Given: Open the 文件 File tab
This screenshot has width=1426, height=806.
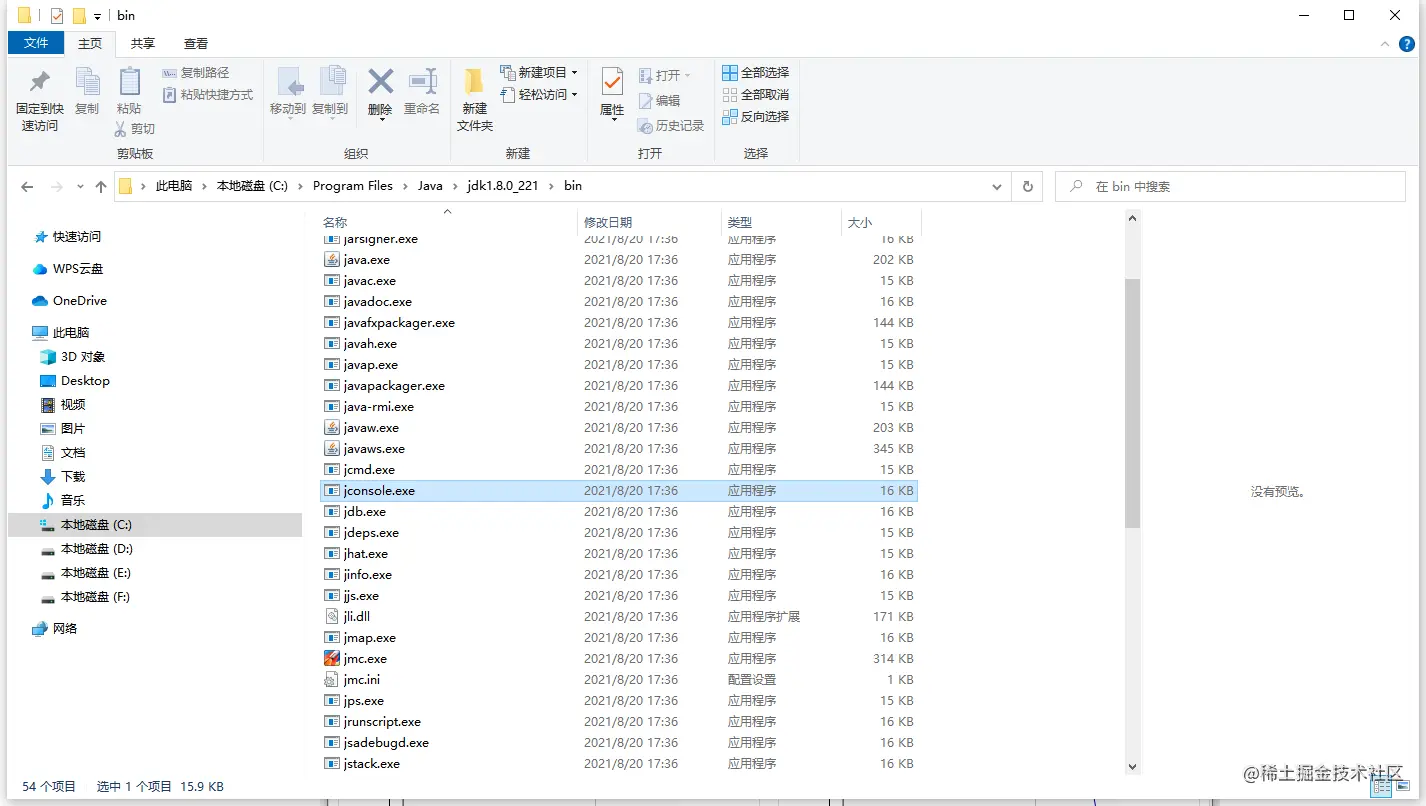Looking at the screenshot, I should pyautogui.click(x=36, y=43).
